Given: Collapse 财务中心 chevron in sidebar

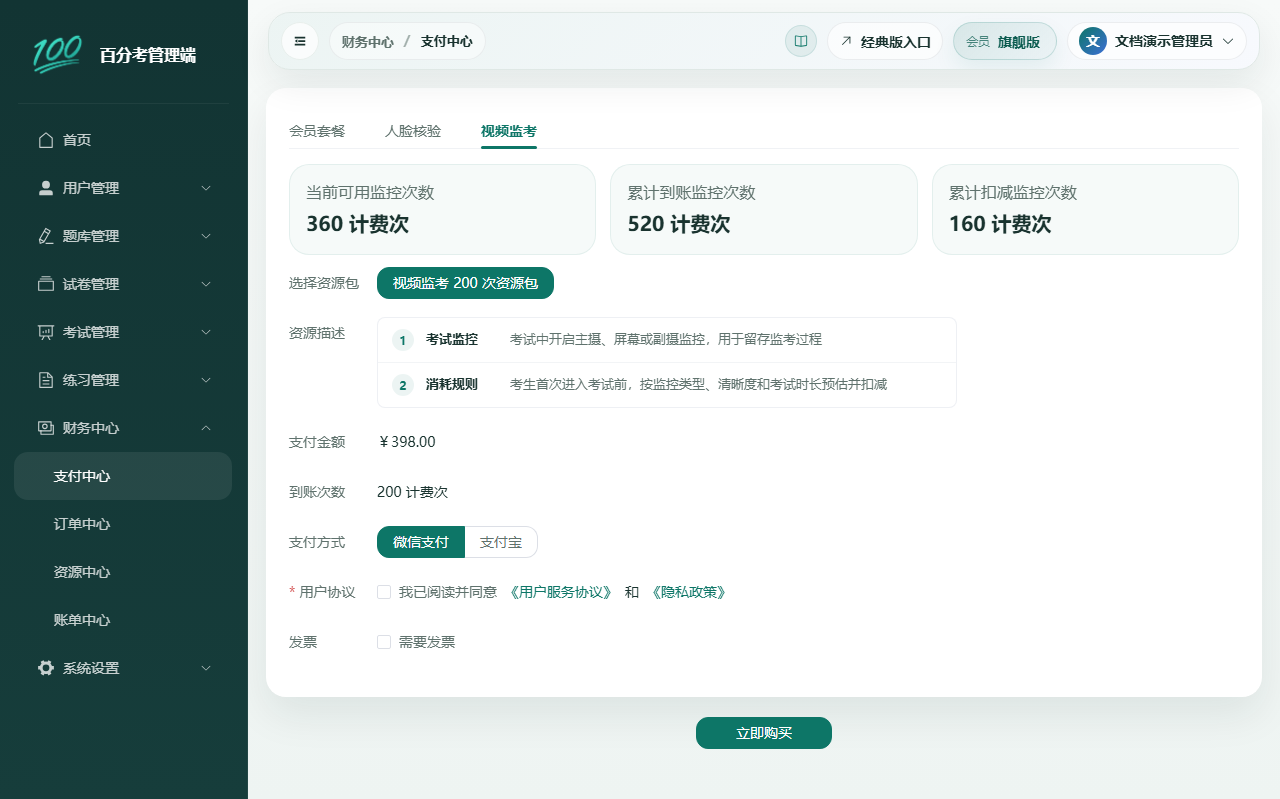Looking at the screenshot, I should pos(206,428).
